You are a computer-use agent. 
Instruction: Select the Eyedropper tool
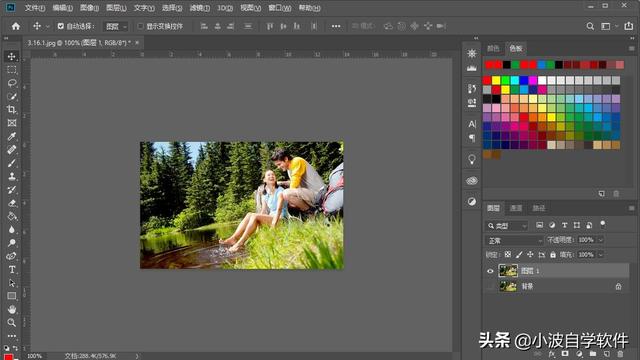click(x=11, y=136)
